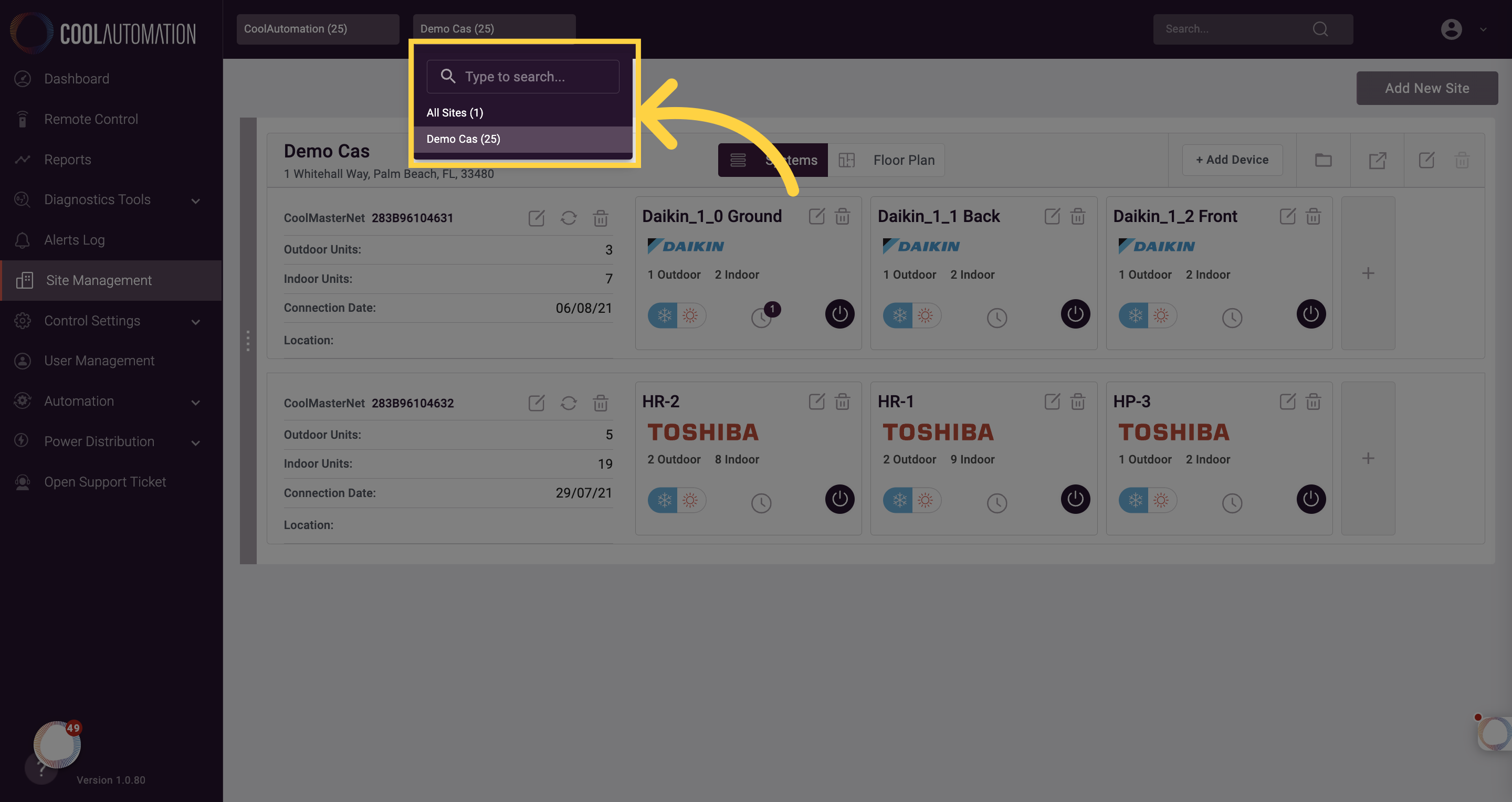This screenshot has width=1512, height=802.
Task: Open the Alerts Log
Action: click(x=75, y=240)
